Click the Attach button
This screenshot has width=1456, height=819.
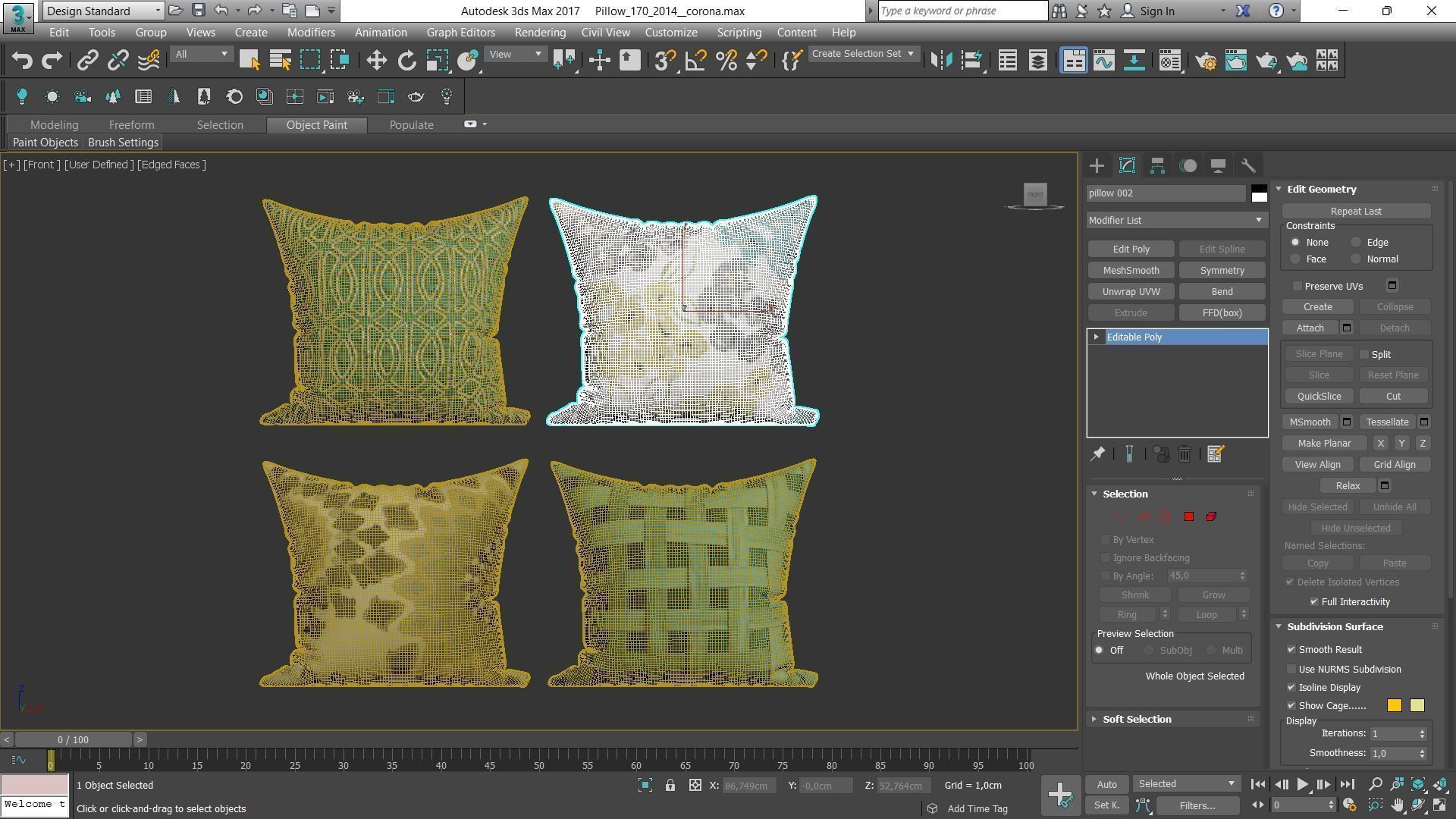pyautogui.click(x=1310, y=328)
